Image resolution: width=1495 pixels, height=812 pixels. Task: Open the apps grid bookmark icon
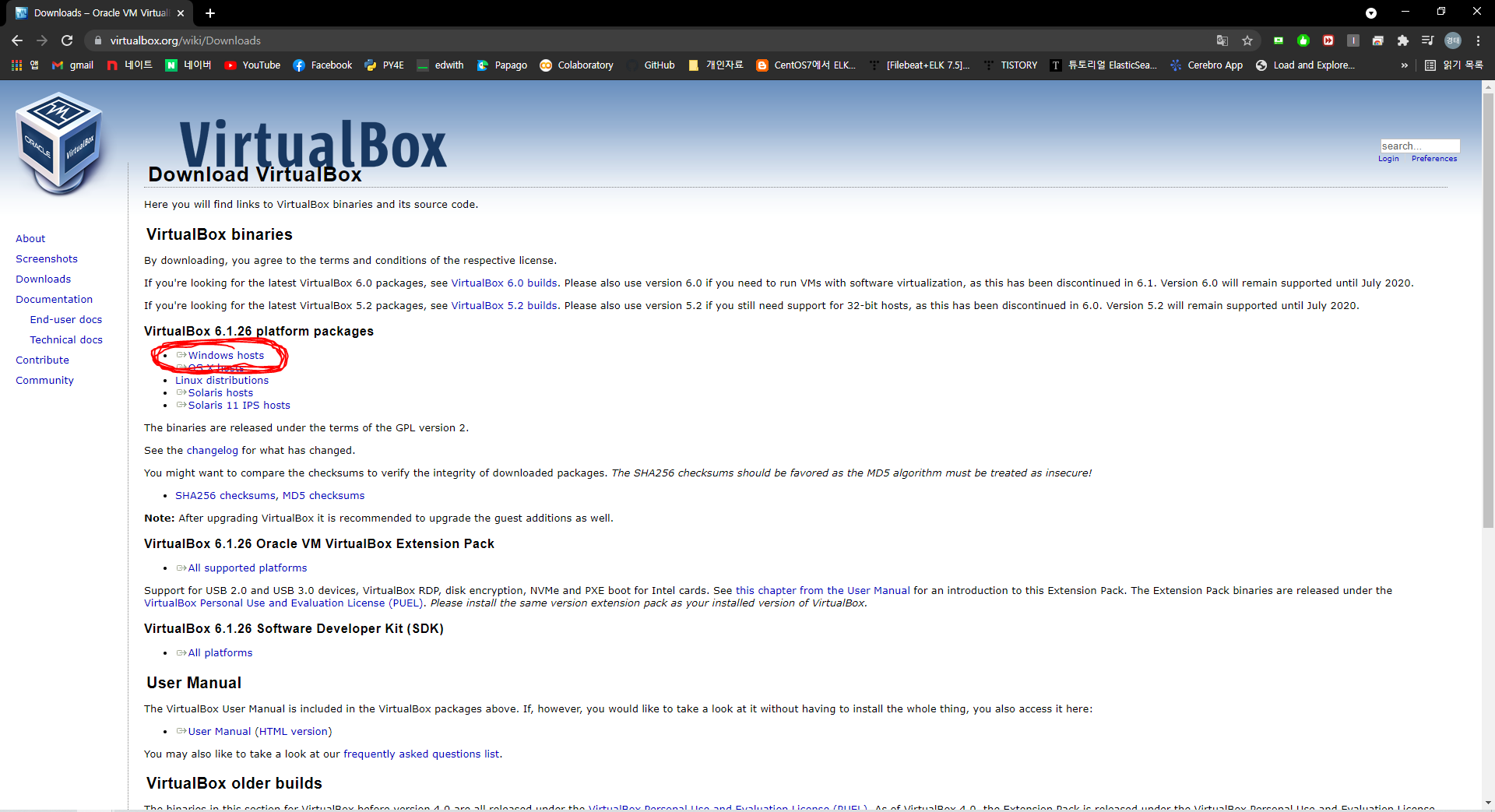click(25, 65)
